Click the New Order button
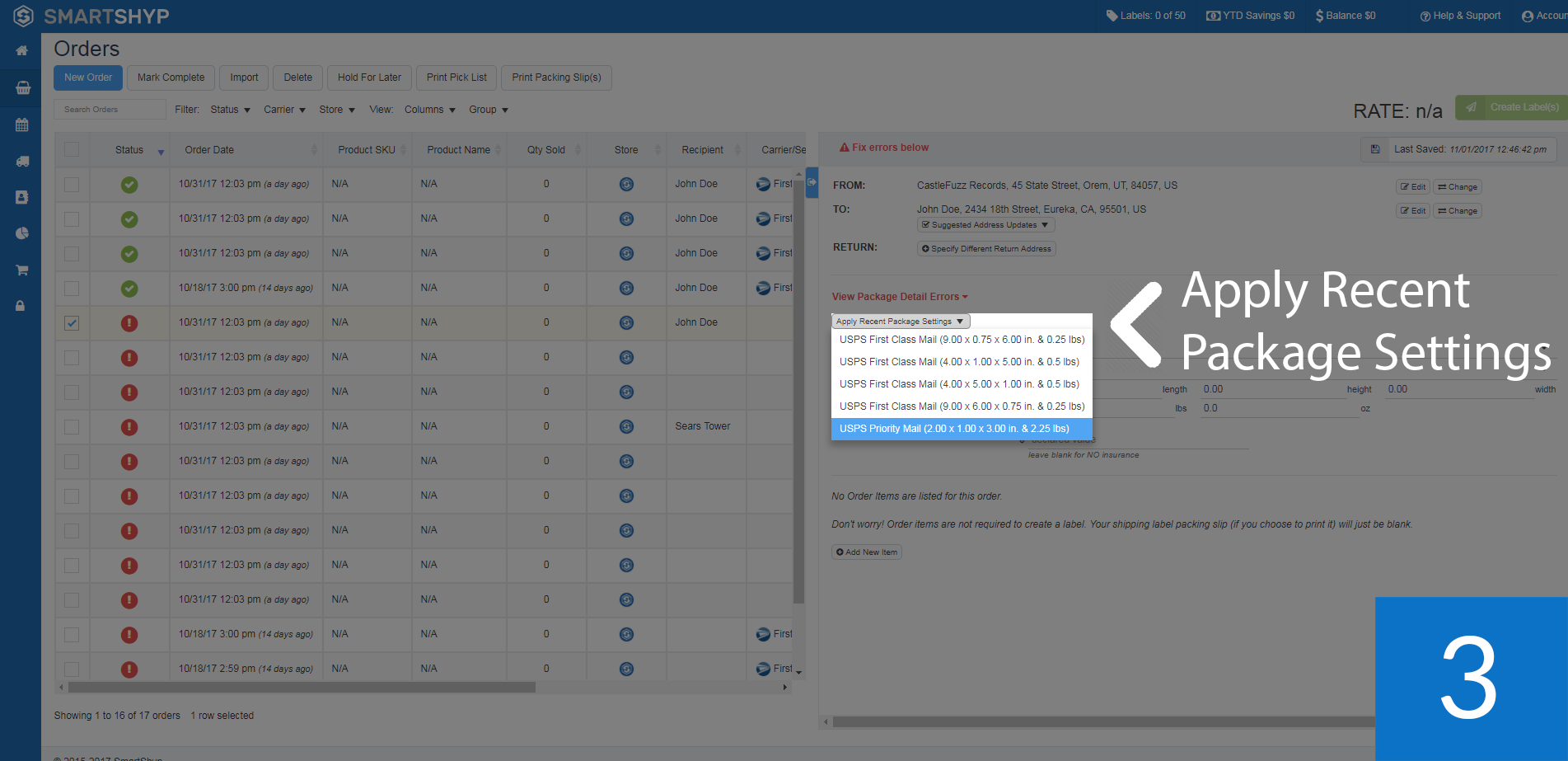 coord(88,78)
